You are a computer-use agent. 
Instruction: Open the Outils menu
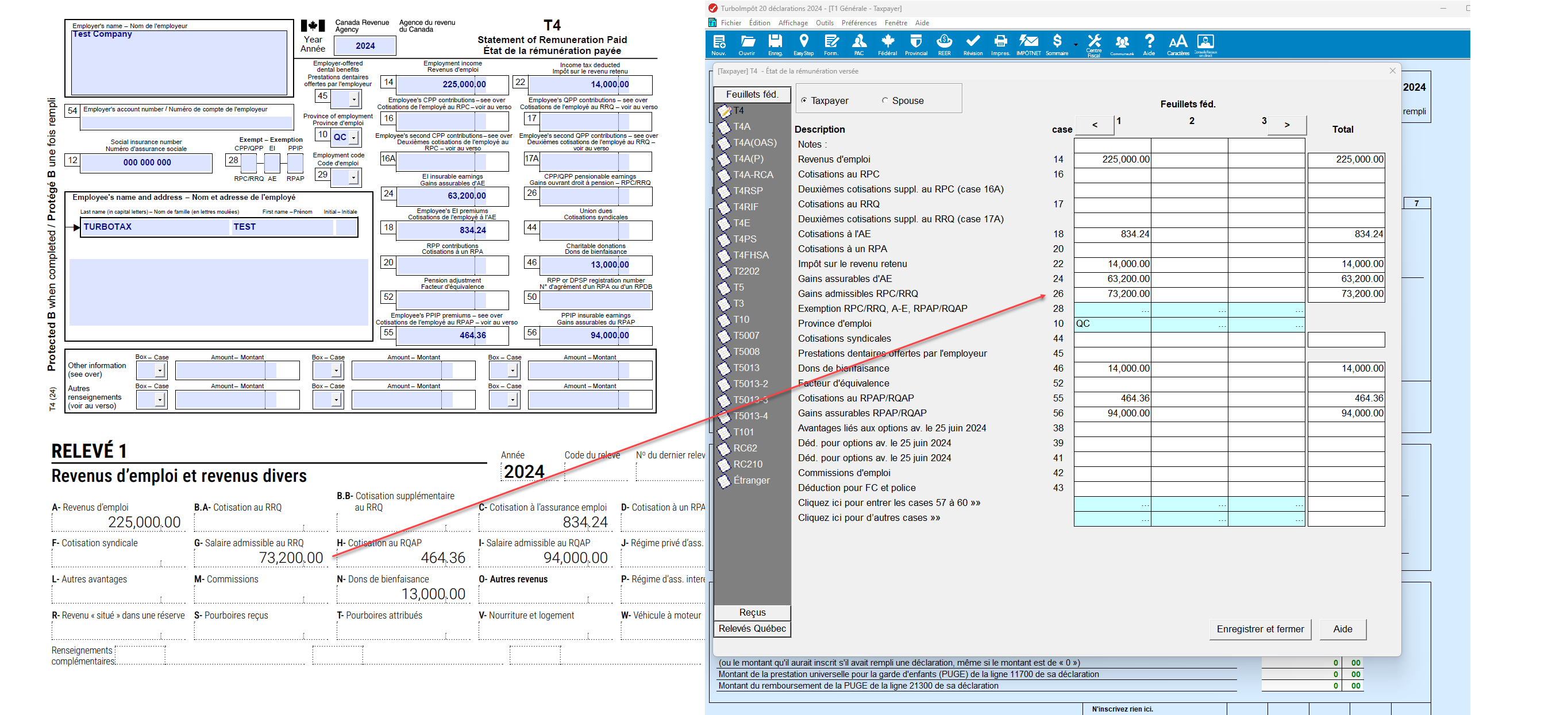(x=825, y=23)
